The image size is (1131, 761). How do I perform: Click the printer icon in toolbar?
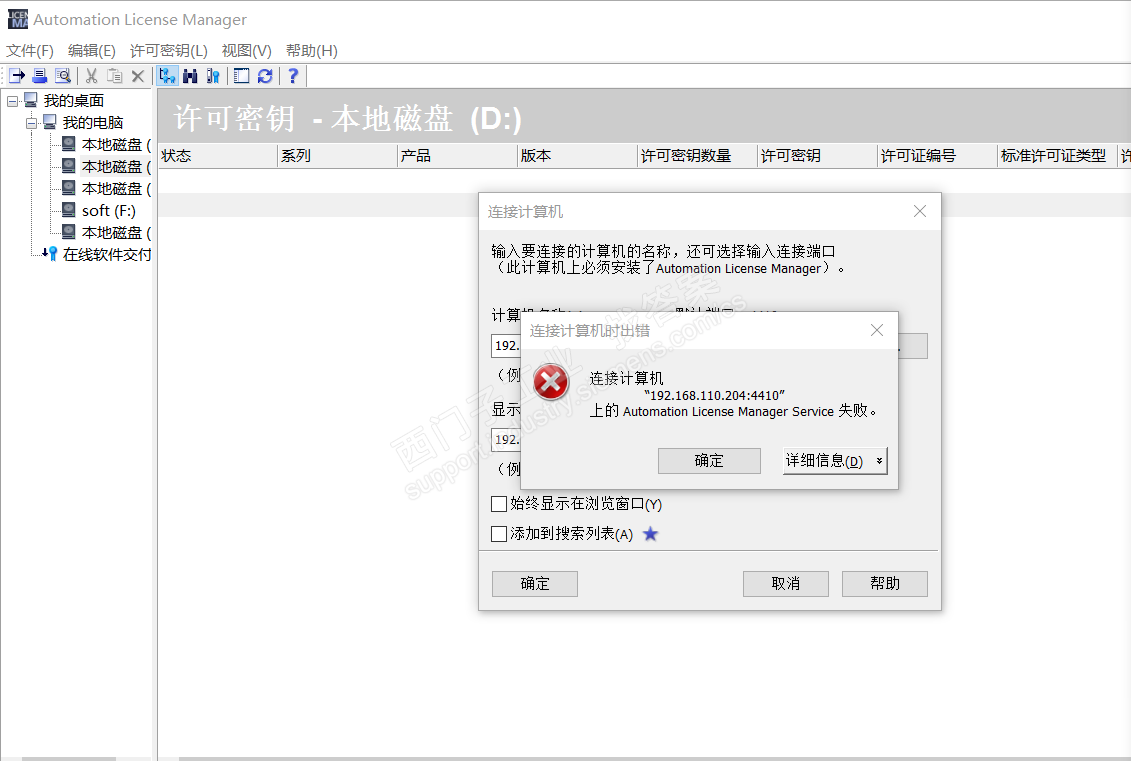[40, 76]
